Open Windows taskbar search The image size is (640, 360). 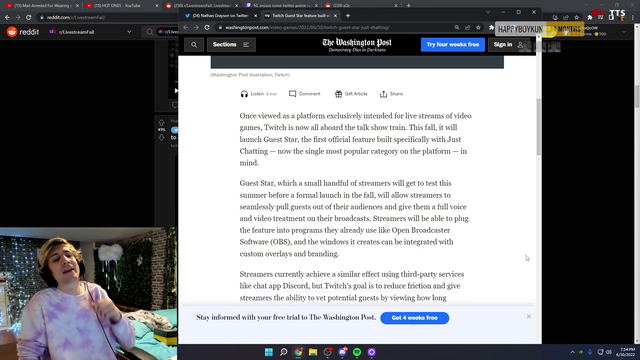283,352
